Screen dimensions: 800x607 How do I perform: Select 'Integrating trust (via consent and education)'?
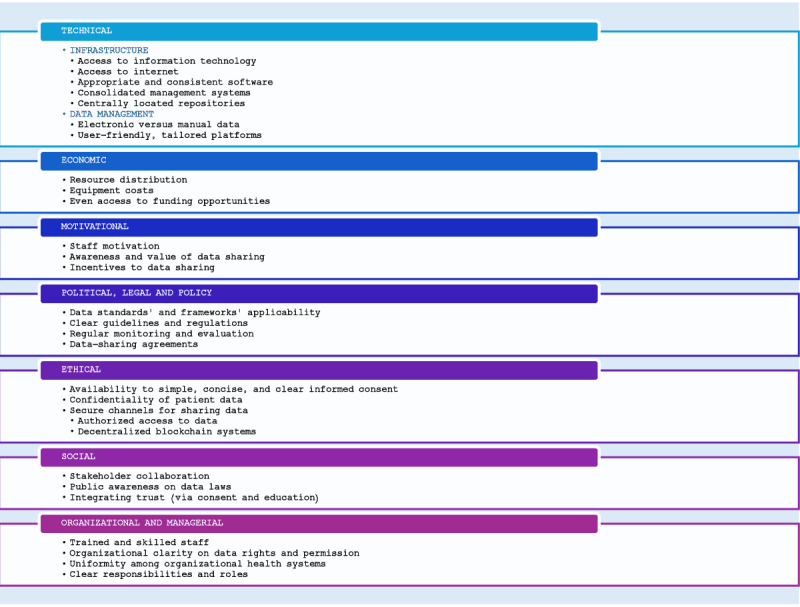point(194,497)
